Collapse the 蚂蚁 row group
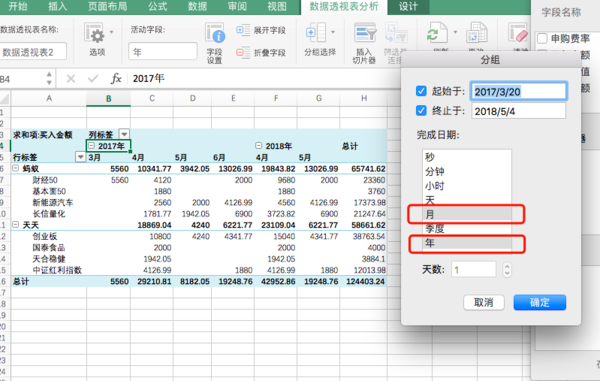This screenshot has width=600, height=381. pyautogui.click(x=16, y=168)
